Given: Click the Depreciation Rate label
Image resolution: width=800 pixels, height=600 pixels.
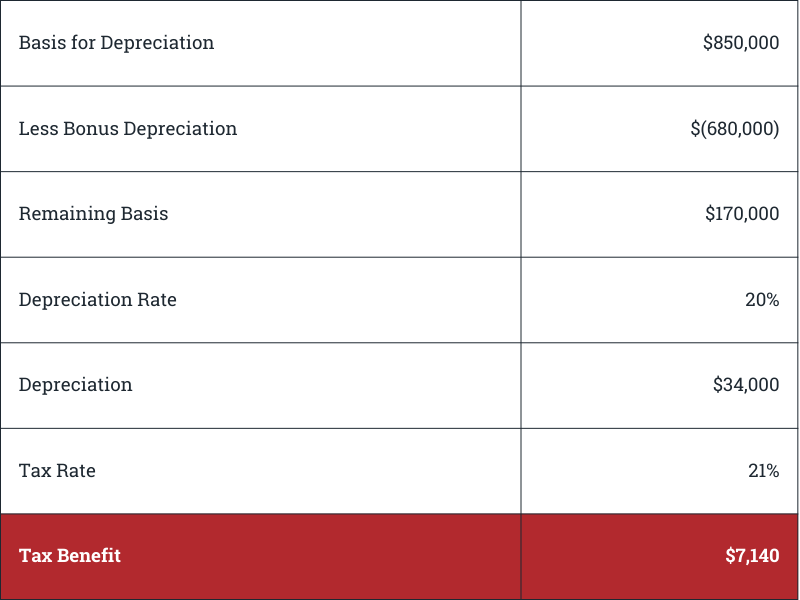Looking at the screenshot, I should coord(97,300).
